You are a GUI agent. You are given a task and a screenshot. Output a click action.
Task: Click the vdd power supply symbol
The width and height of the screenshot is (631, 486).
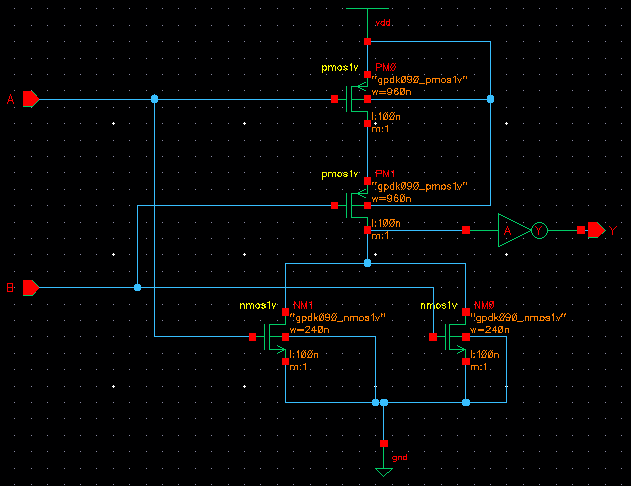pos(368,18)
